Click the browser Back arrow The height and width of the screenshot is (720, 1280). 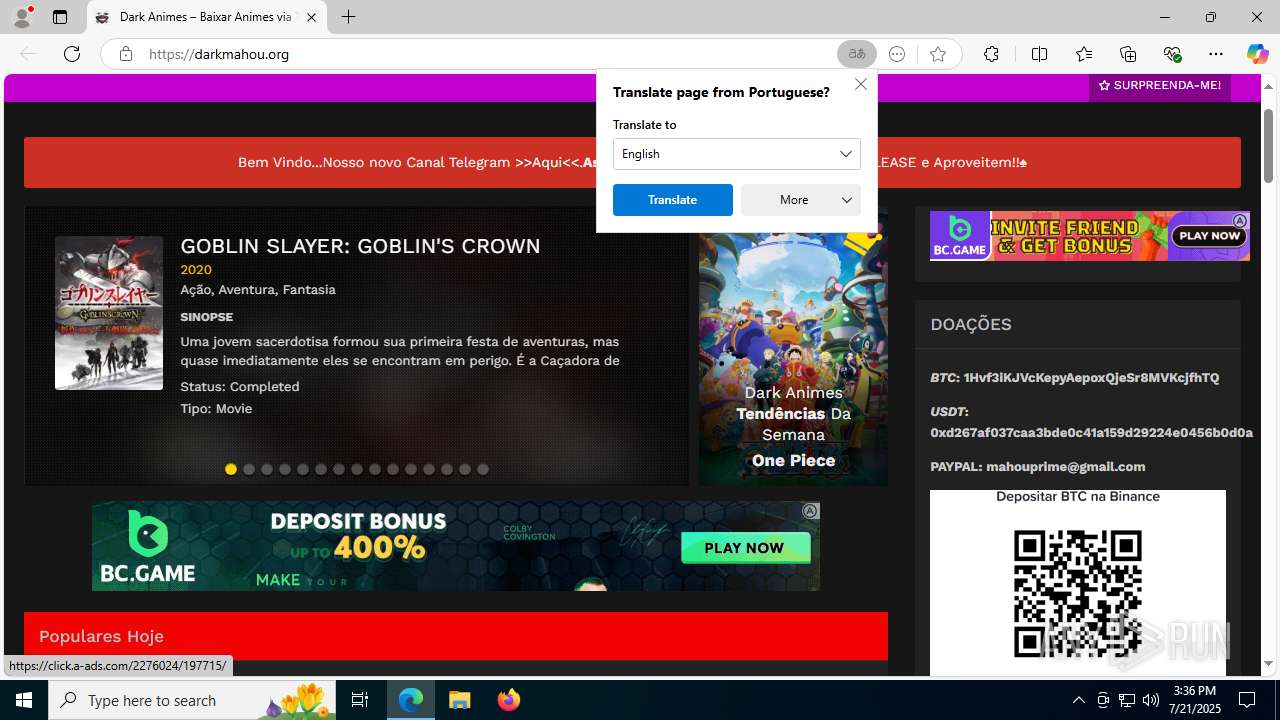(28, 54)
